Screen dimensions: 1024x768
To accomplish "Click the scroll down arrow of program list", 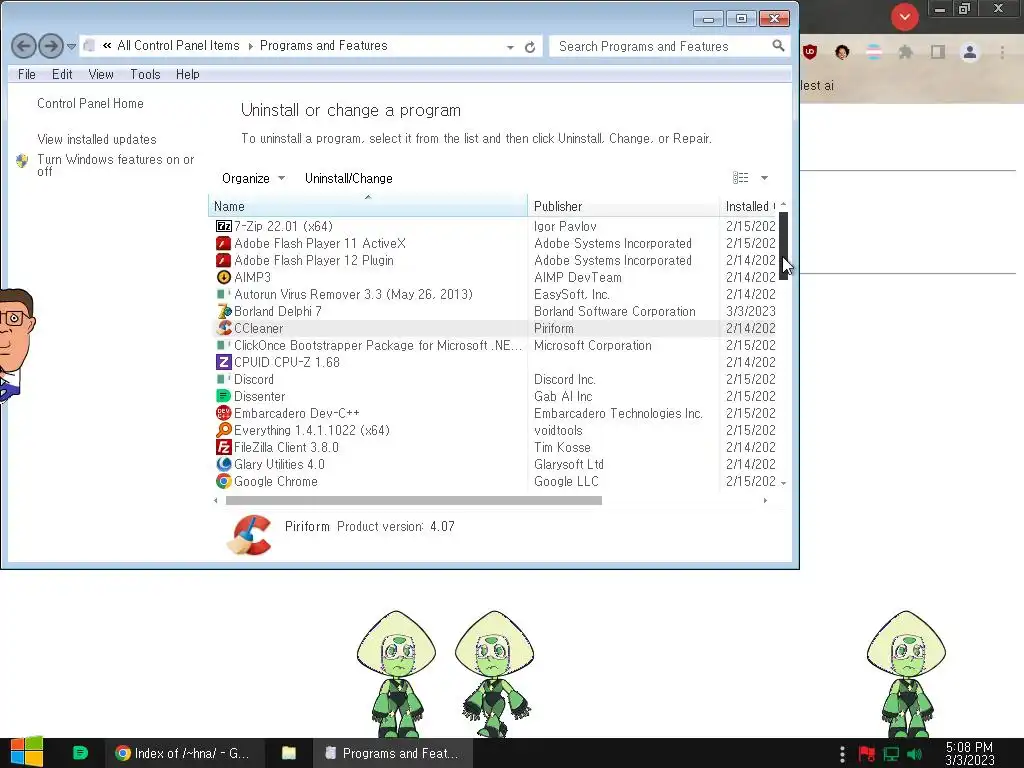I will [x=784, y=484].
